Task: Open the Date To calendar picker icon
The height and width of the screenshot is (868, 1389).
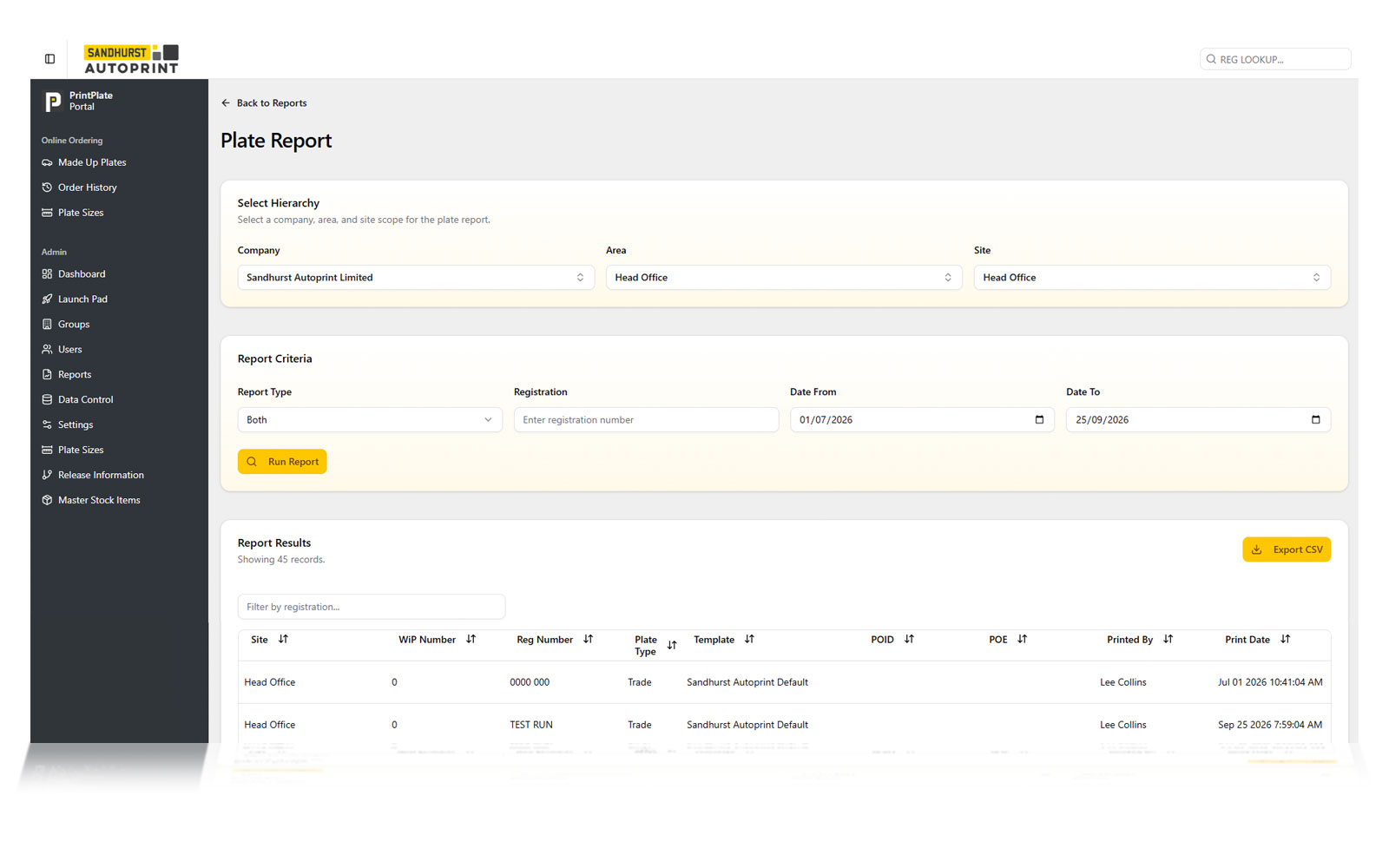Action: [1315, 420]
